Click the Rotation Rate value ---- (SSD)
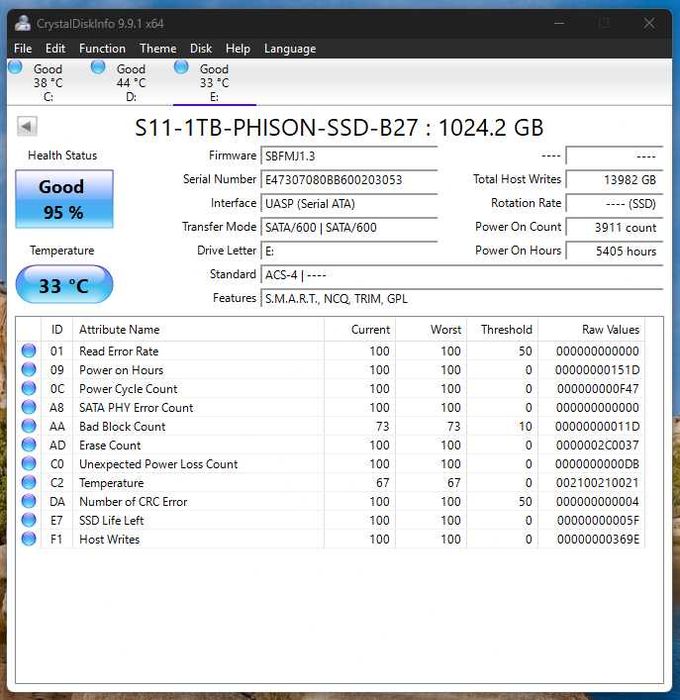680x700 pixels. click(x=614, y=203)
